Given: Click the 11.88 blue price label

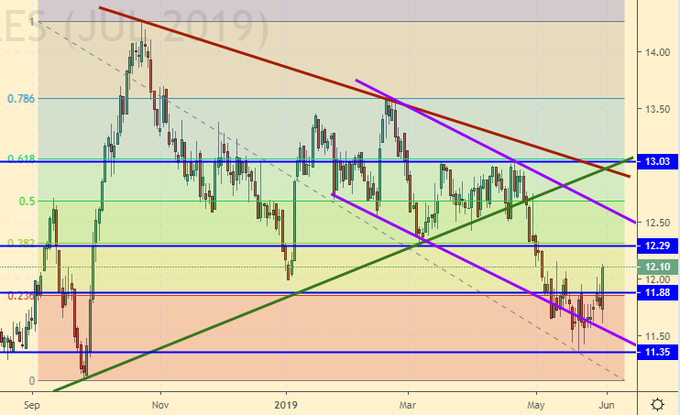Looking at the screenshot, I should point(657,293).
